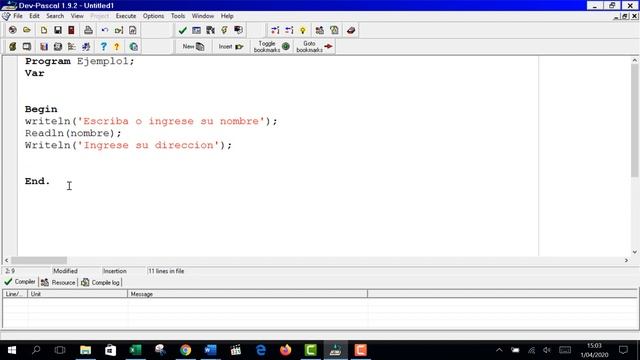Screen dimensions: 640x360
Task: Open the Search menu
Action: point(55,16)
